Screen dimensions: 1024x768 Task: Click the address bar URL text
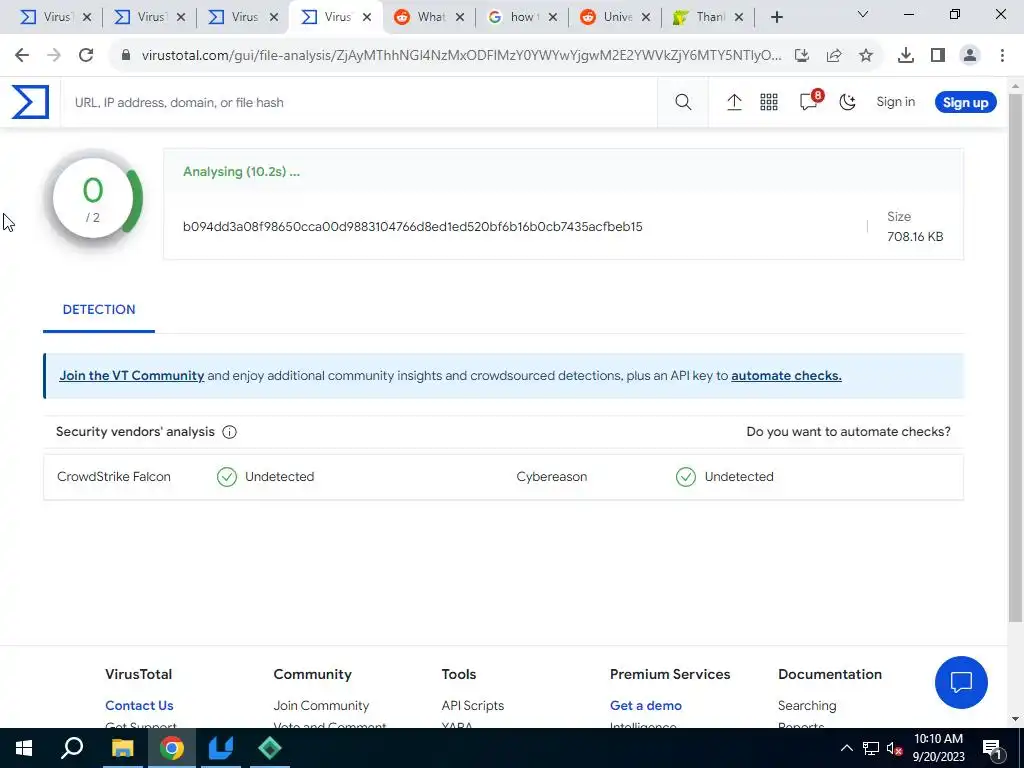coord(461,56)
